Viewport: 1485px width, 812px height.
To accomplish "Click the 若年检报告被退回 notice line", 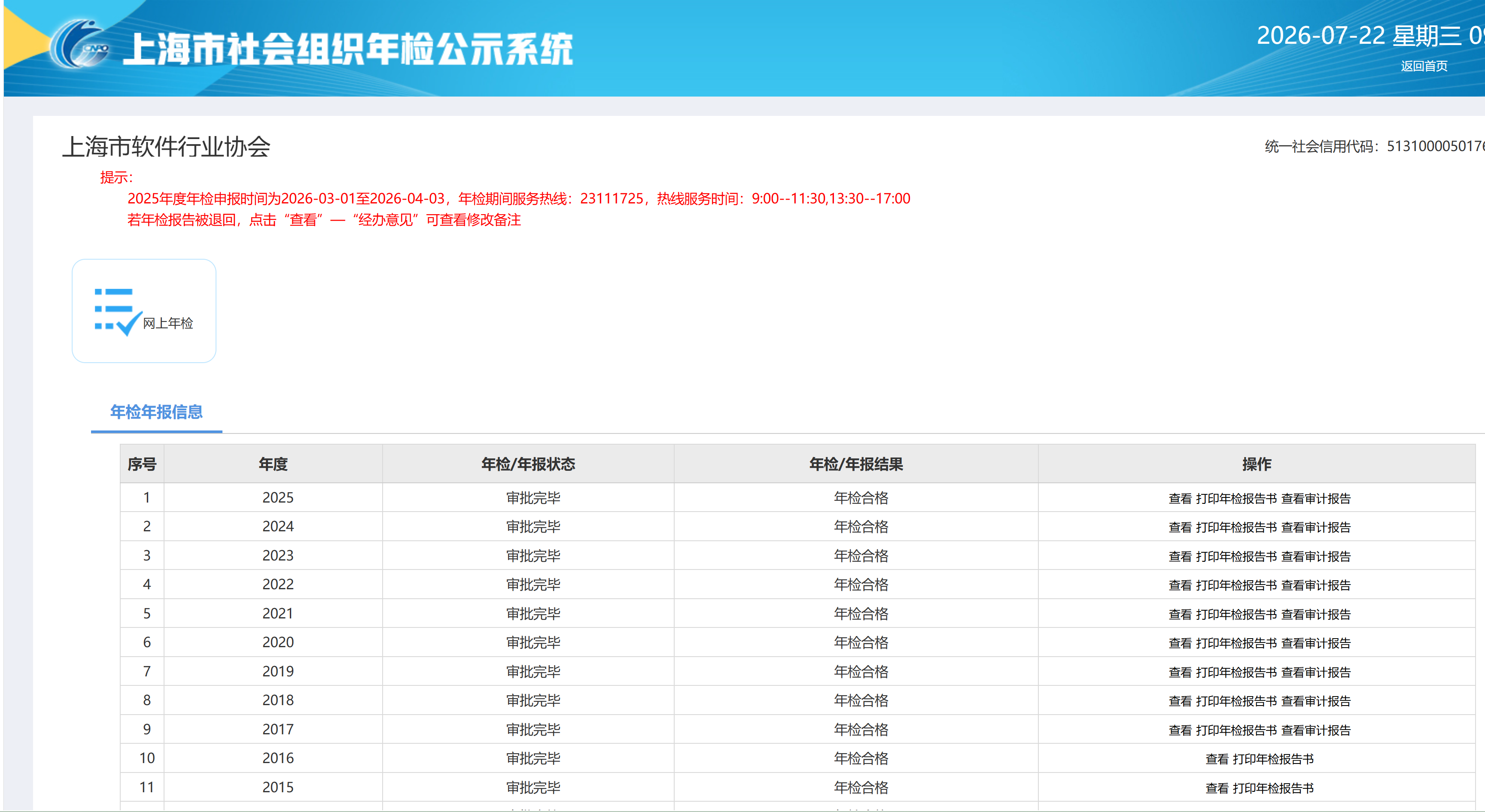I will 324,220.
